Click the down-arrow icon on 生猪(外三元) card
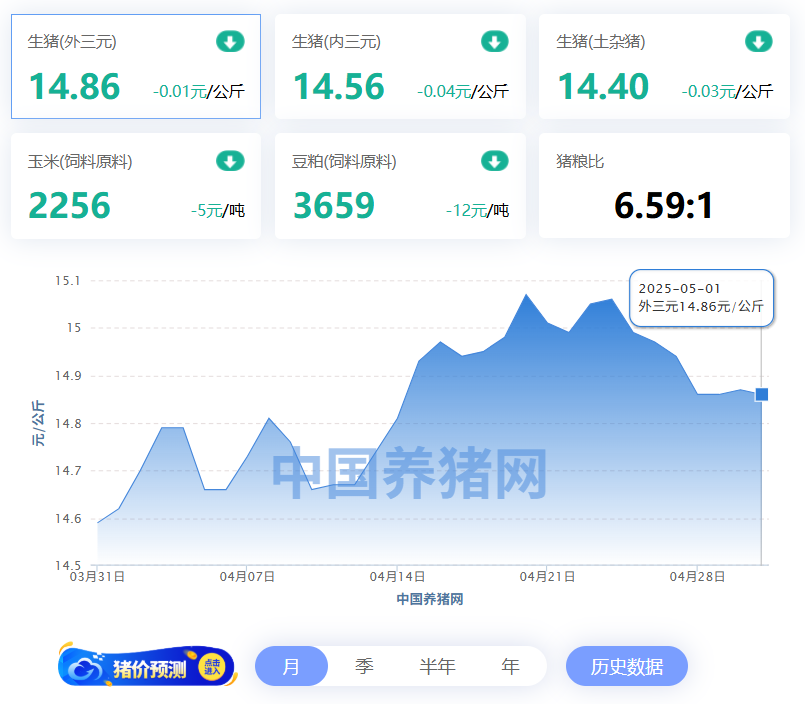 tap(230, 42)
